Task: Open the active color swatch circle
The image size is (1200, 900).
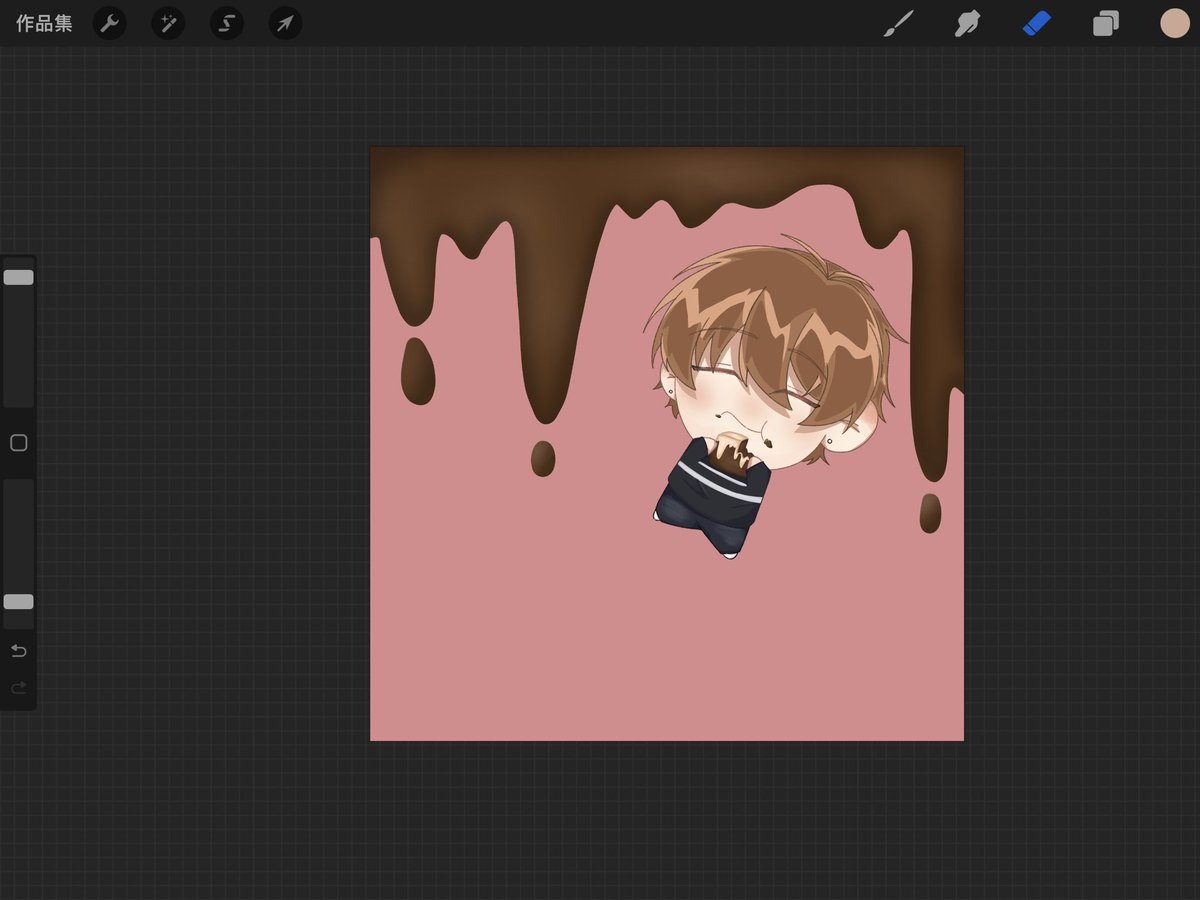Action: tap(1175, 23)
